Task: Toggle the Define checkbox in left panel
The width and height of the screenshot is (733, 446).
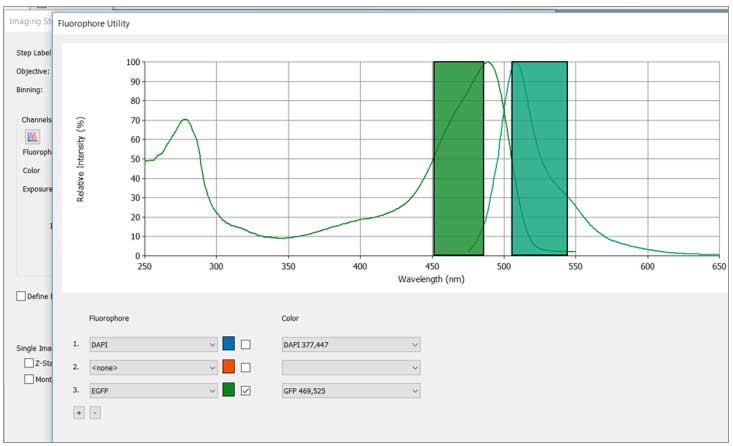Action: (x=22, y=296)
